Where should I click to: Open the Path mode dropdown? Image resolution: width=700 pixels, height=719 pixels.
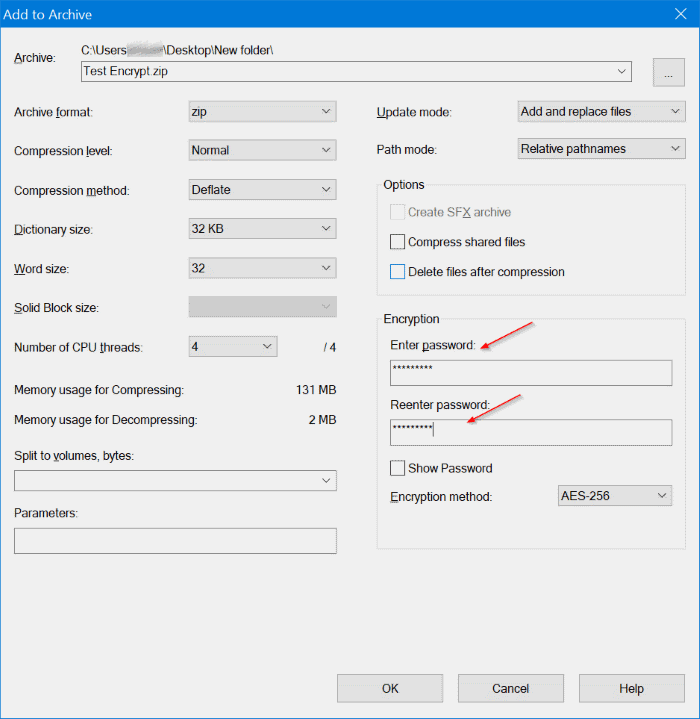pos(601,149)
